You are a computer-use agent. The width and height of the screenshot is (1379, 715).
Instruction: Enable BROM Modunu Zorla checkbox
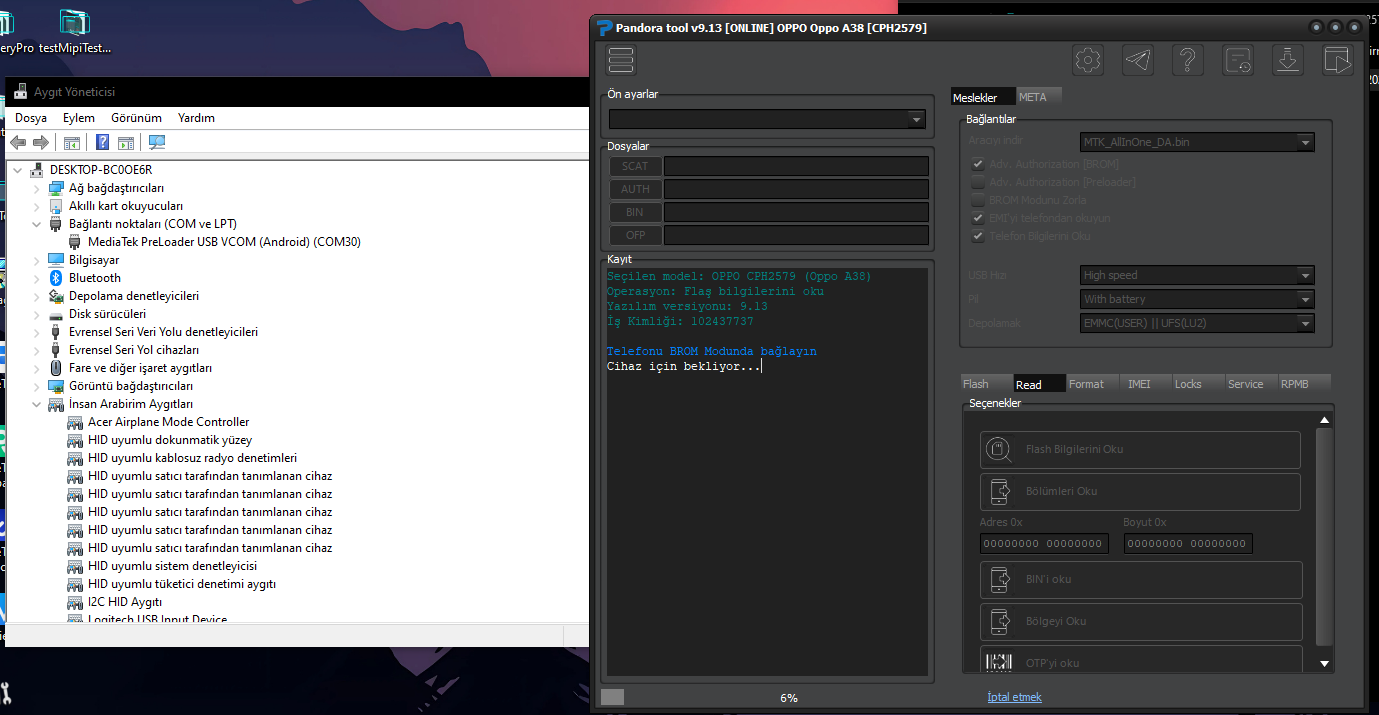(x=978, y=200)
